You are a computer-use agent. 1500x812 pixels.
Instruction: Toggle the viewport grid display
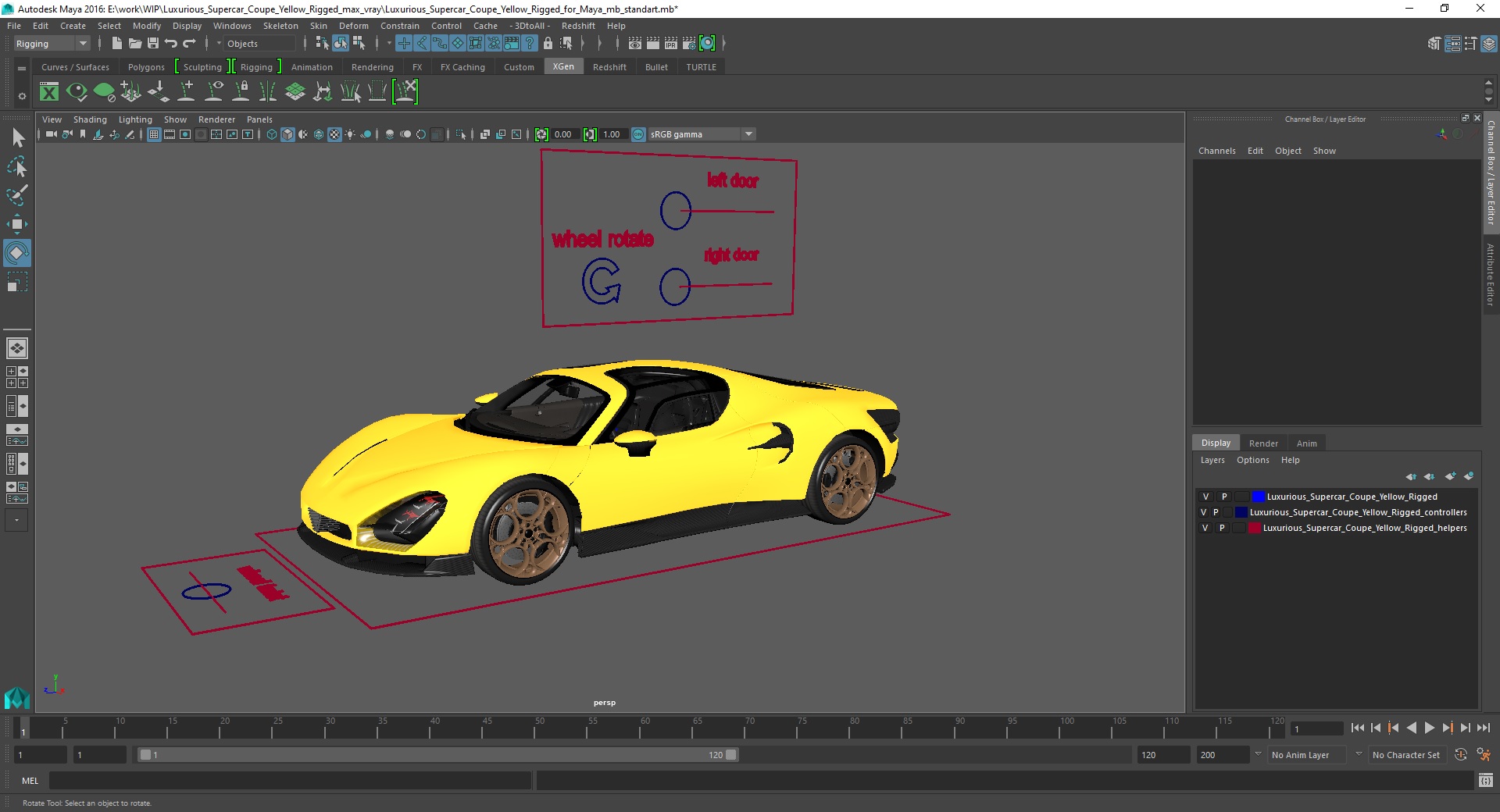click(x=154, y=134)
